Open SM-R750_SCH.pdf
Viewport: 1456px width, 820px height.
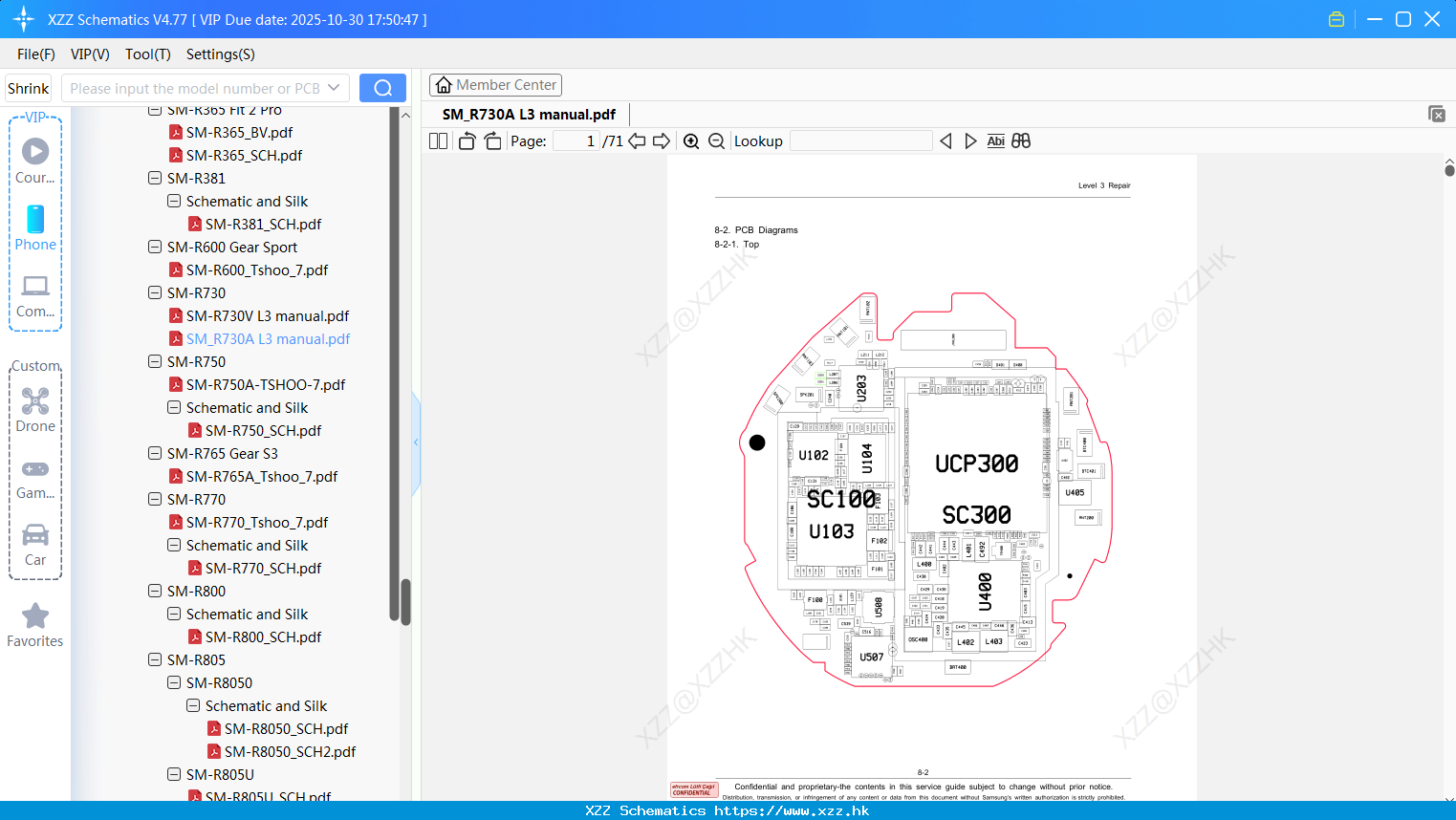pos(263,430)
